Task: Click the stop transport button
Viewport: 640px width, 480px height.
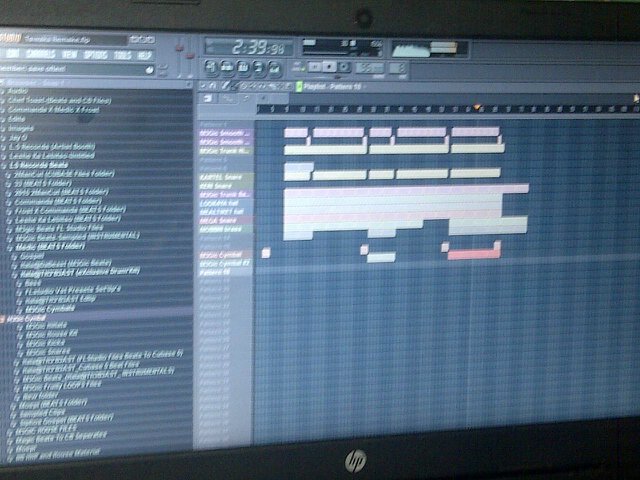Action: (329, 66)
